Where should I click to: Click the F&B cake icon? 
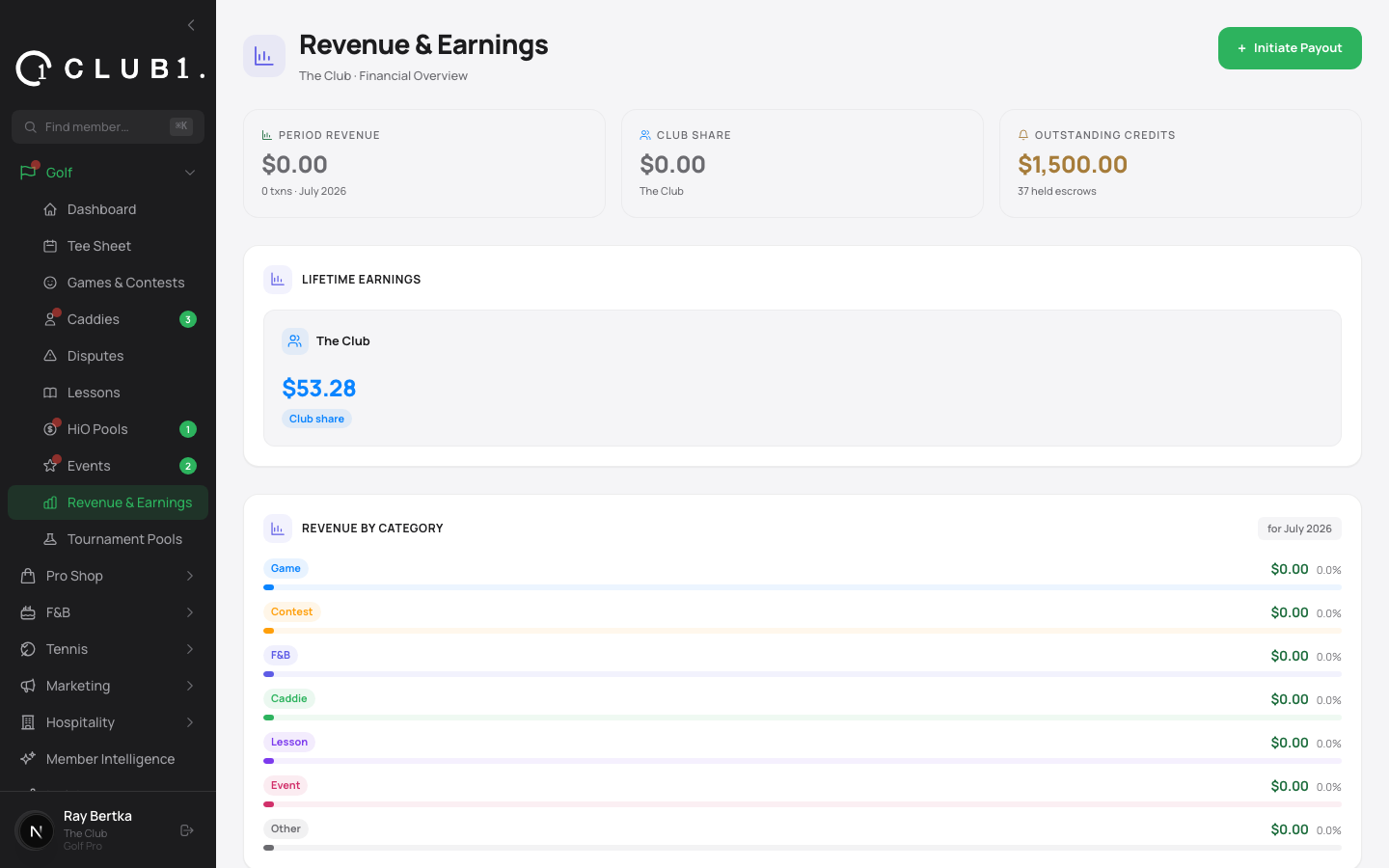pos(28,612)
